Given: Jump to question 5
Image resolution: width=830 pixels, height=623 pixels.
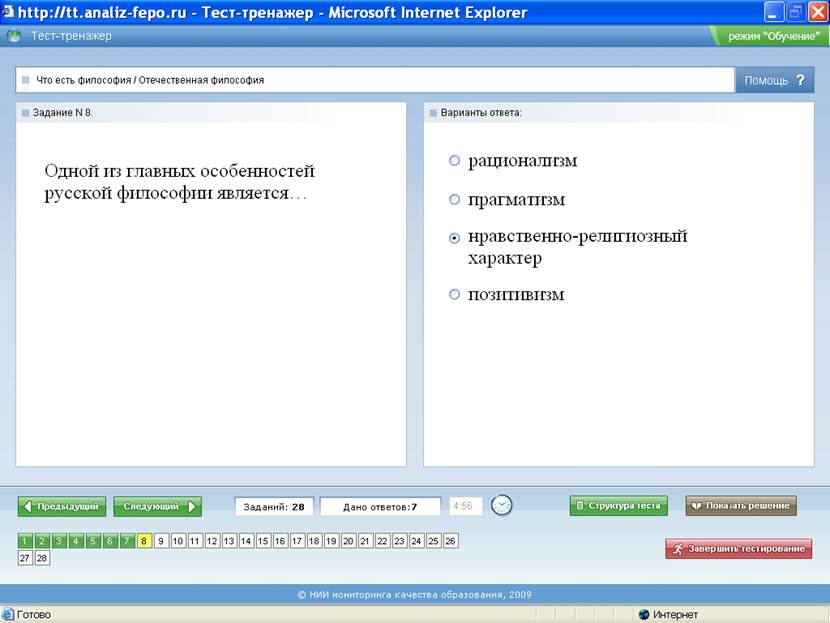Looking at the screenshot, I should coord(93,541).
